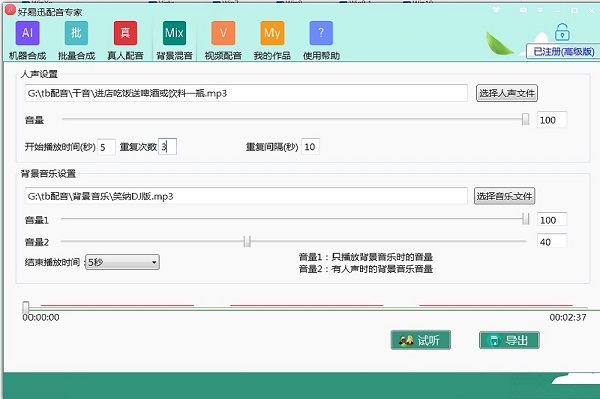Click the voice 音量 slider handle
Screen dimensions: 600x399
click(525, 119)
